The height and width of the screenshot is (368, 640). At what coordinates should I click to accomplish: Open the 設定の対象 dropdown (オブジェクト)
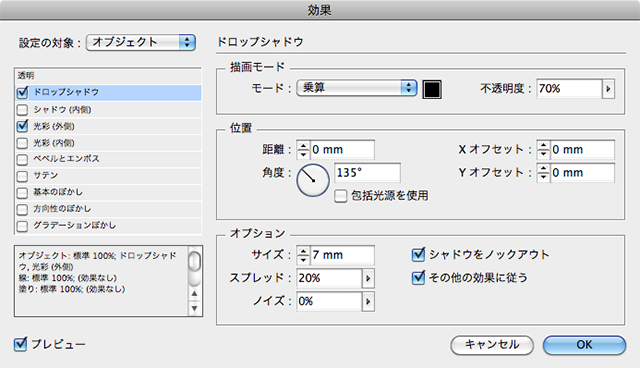[141, 42]
